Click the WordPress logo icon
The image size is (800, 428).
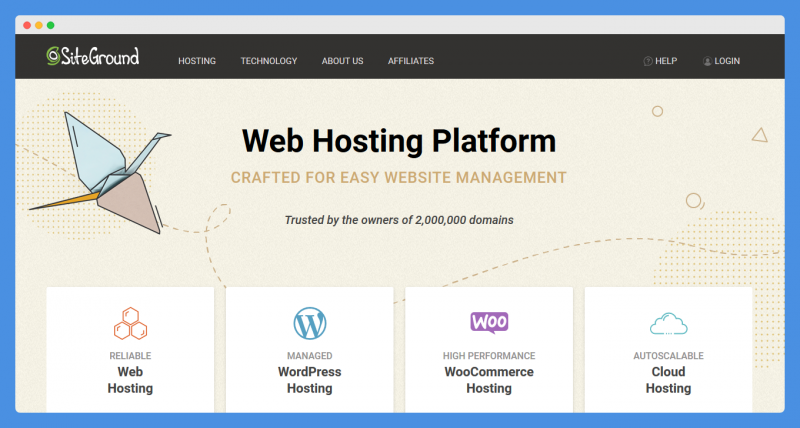310,323
